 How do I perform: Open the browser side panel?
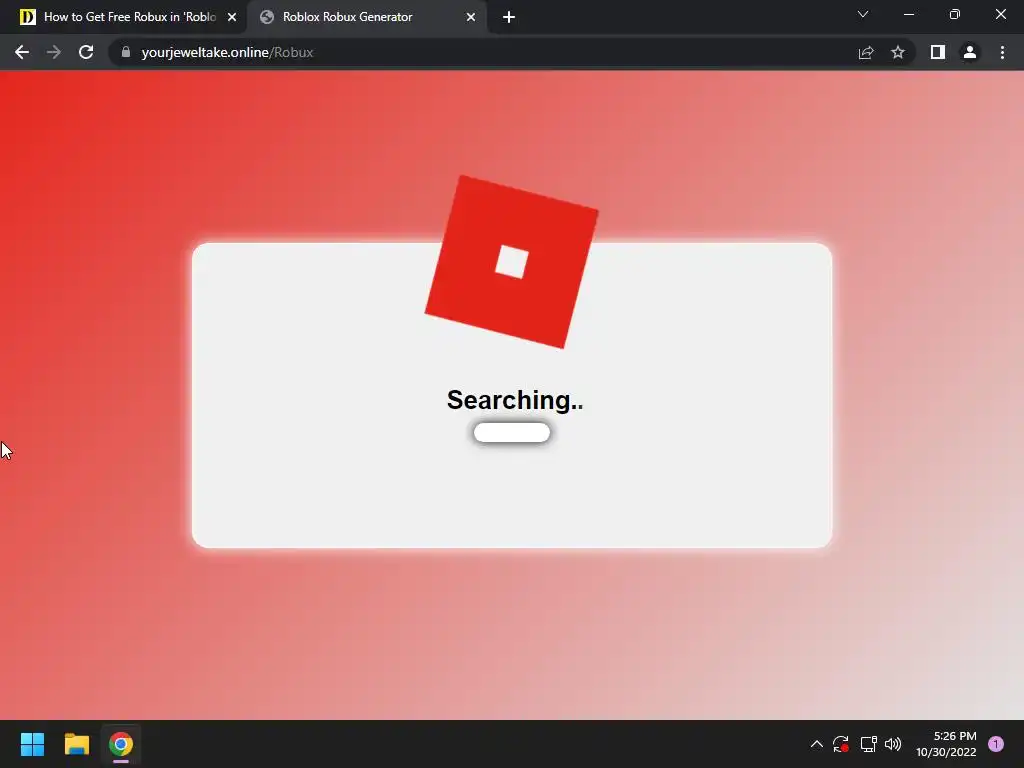[x=938, y=52]
